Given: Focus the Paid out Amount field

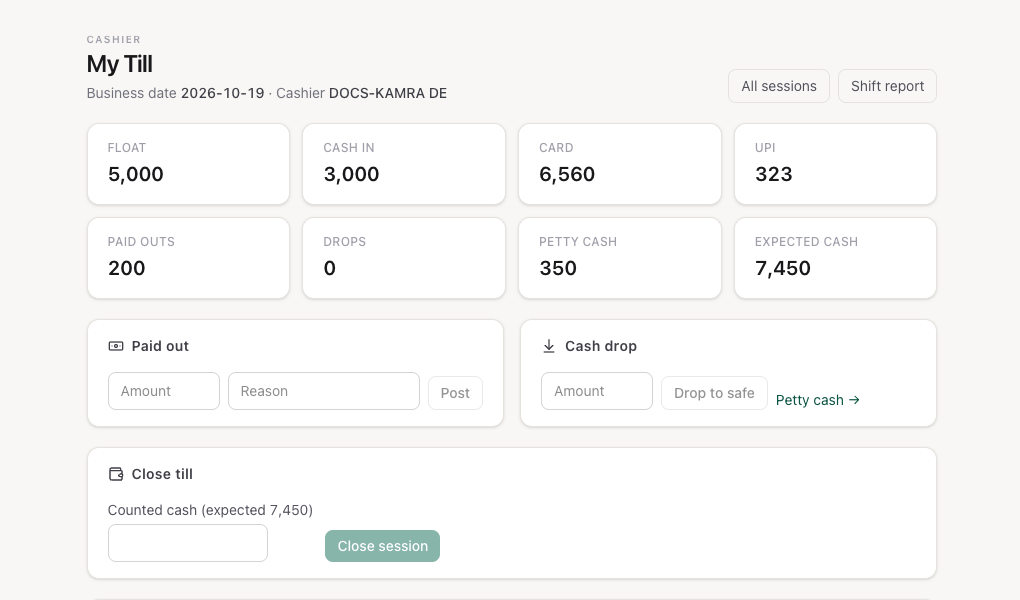Looking at the screenshot, I should [164, 391].
